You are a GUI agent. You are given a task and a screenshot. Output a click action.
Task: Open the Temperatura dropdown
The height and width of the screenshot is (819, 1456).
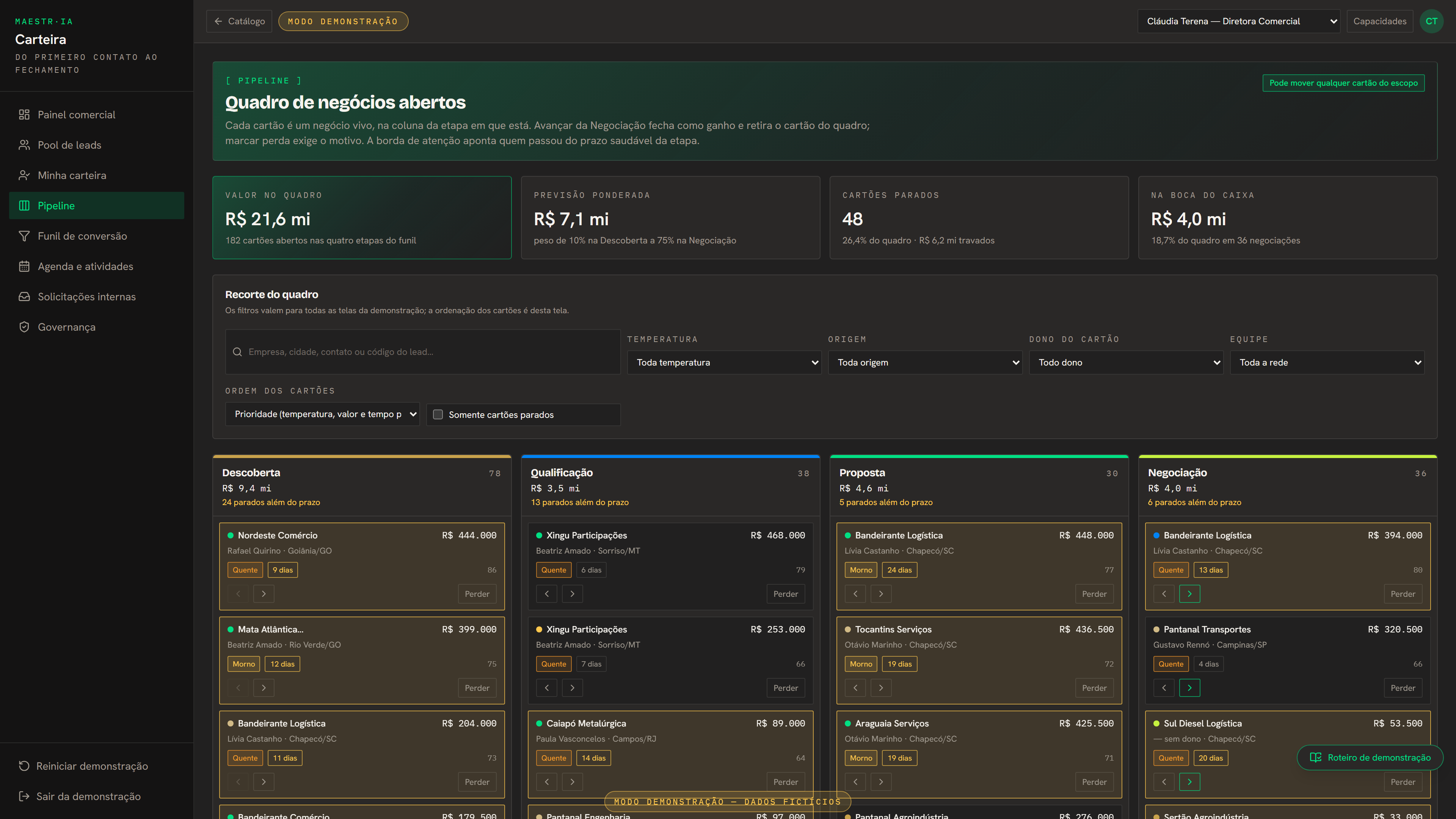click(724, 362)
